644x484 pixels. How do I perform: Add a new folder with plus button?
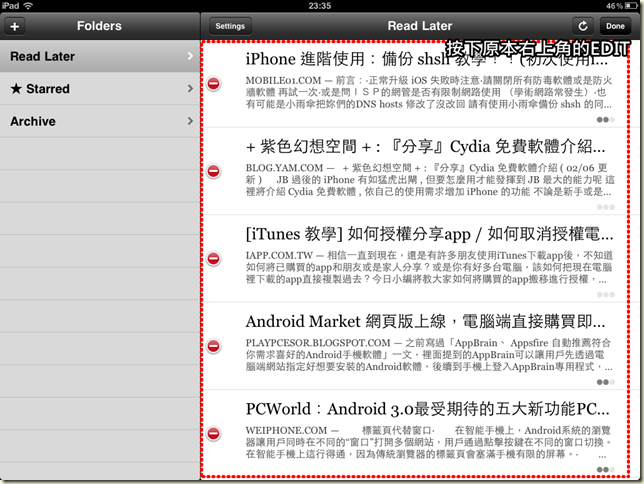15,26
